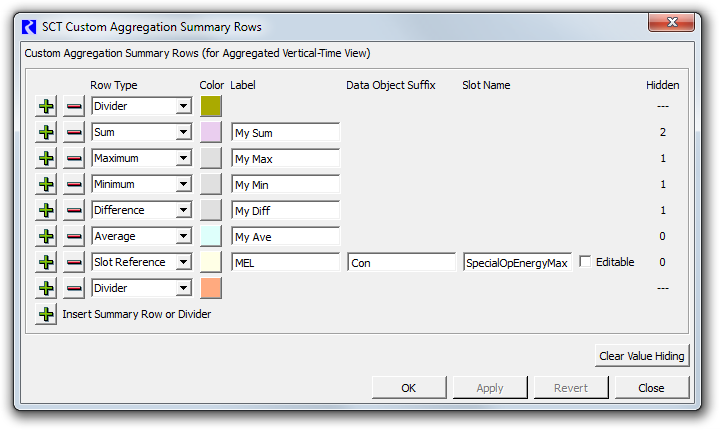The height and width of the screenshot is (430, 720).
Task: Open the Difference row type dropdown
Action: (141, 210)
